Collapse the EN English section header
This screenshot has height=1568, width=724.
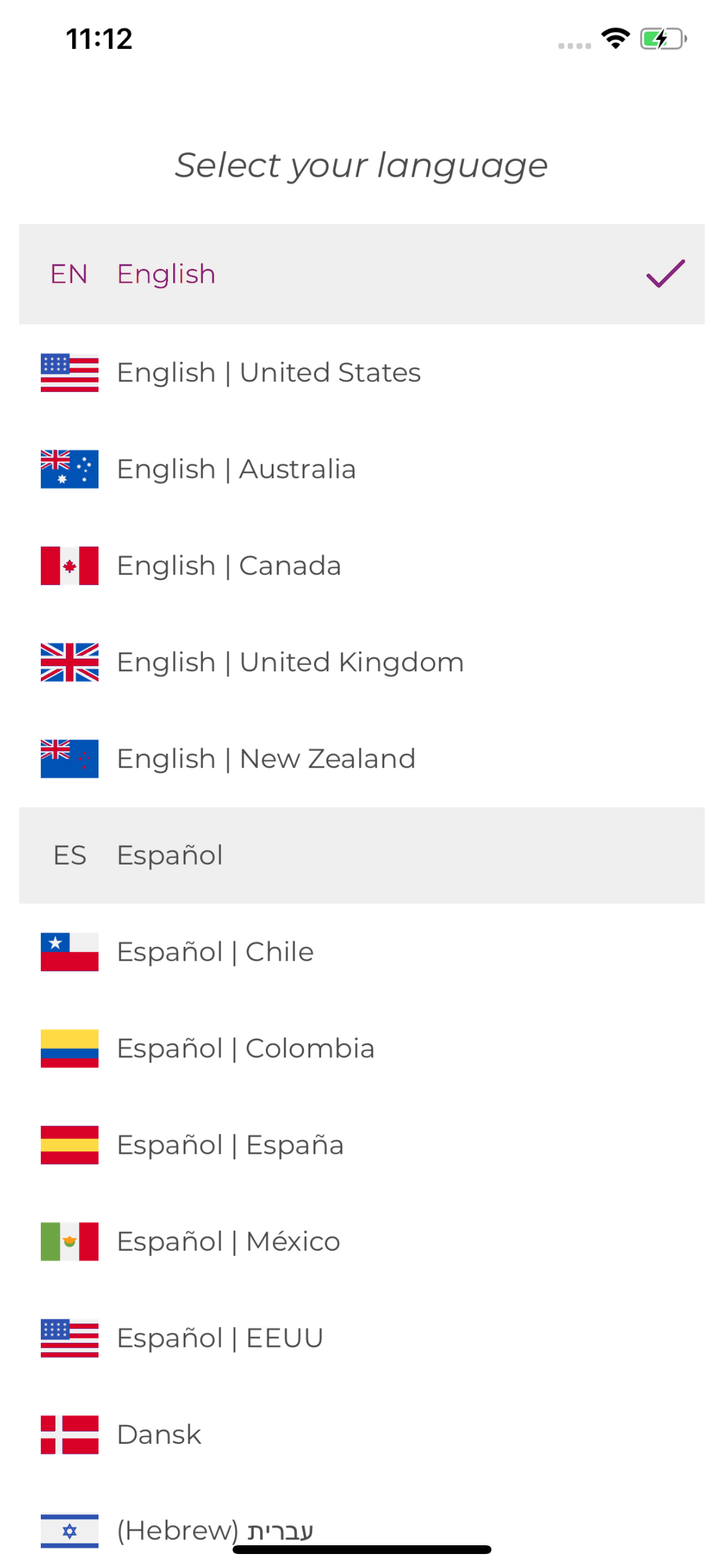pyautogui.click(x=362, y=274)
